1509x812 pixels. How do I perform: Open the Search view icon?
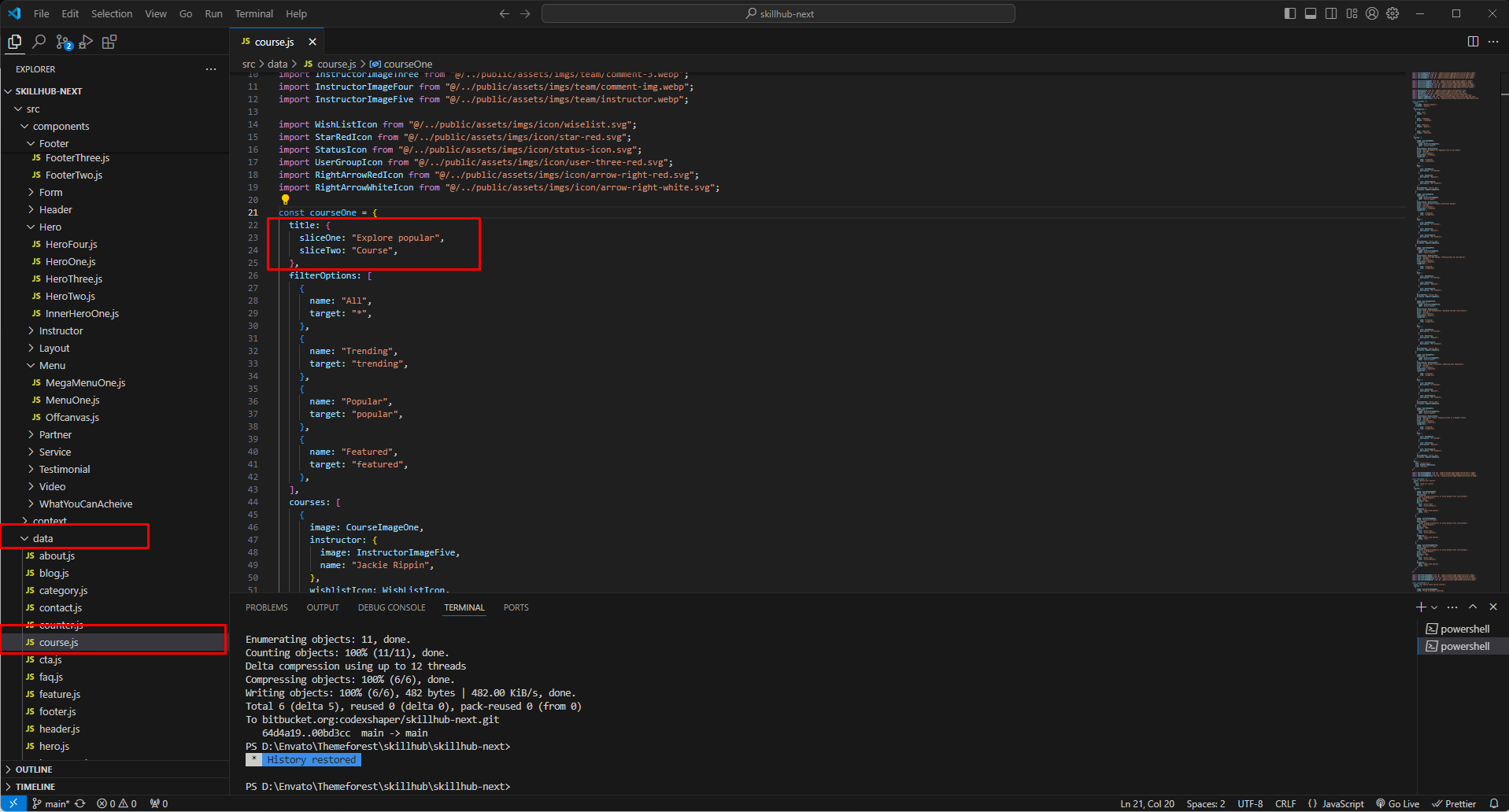(39, 42)
